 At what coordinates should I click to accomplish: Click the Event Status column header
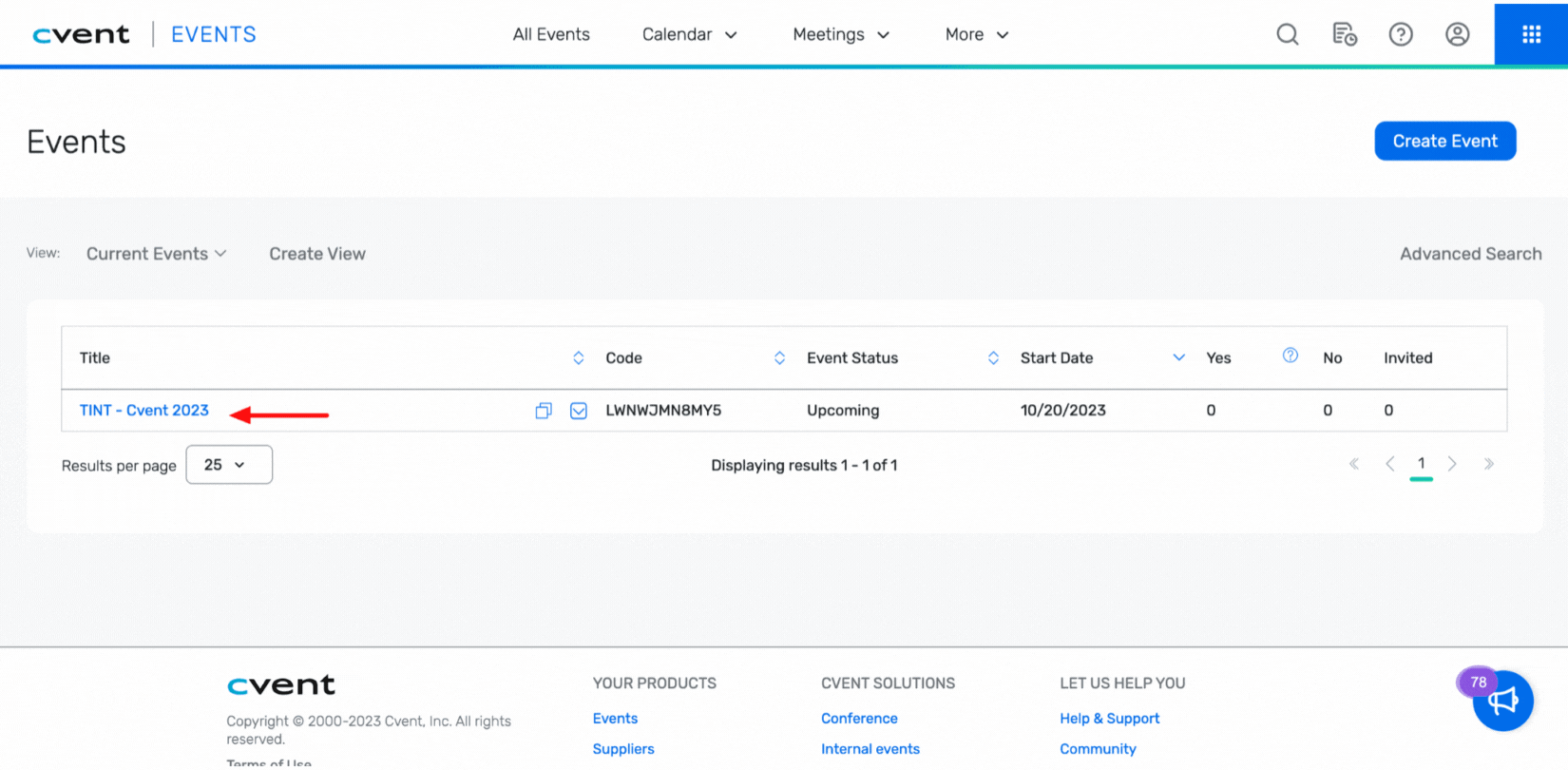pos(852,358)
